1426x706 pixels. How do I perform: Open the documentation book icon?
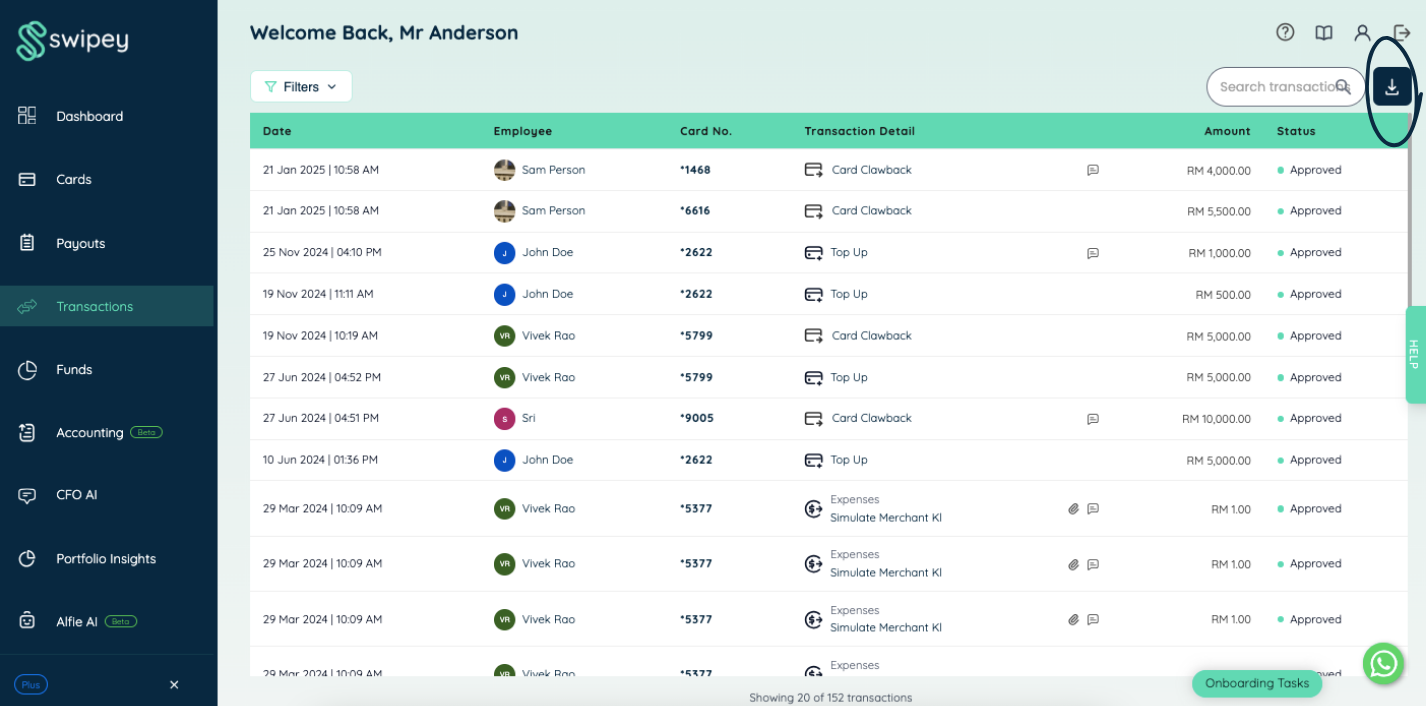1324,32
